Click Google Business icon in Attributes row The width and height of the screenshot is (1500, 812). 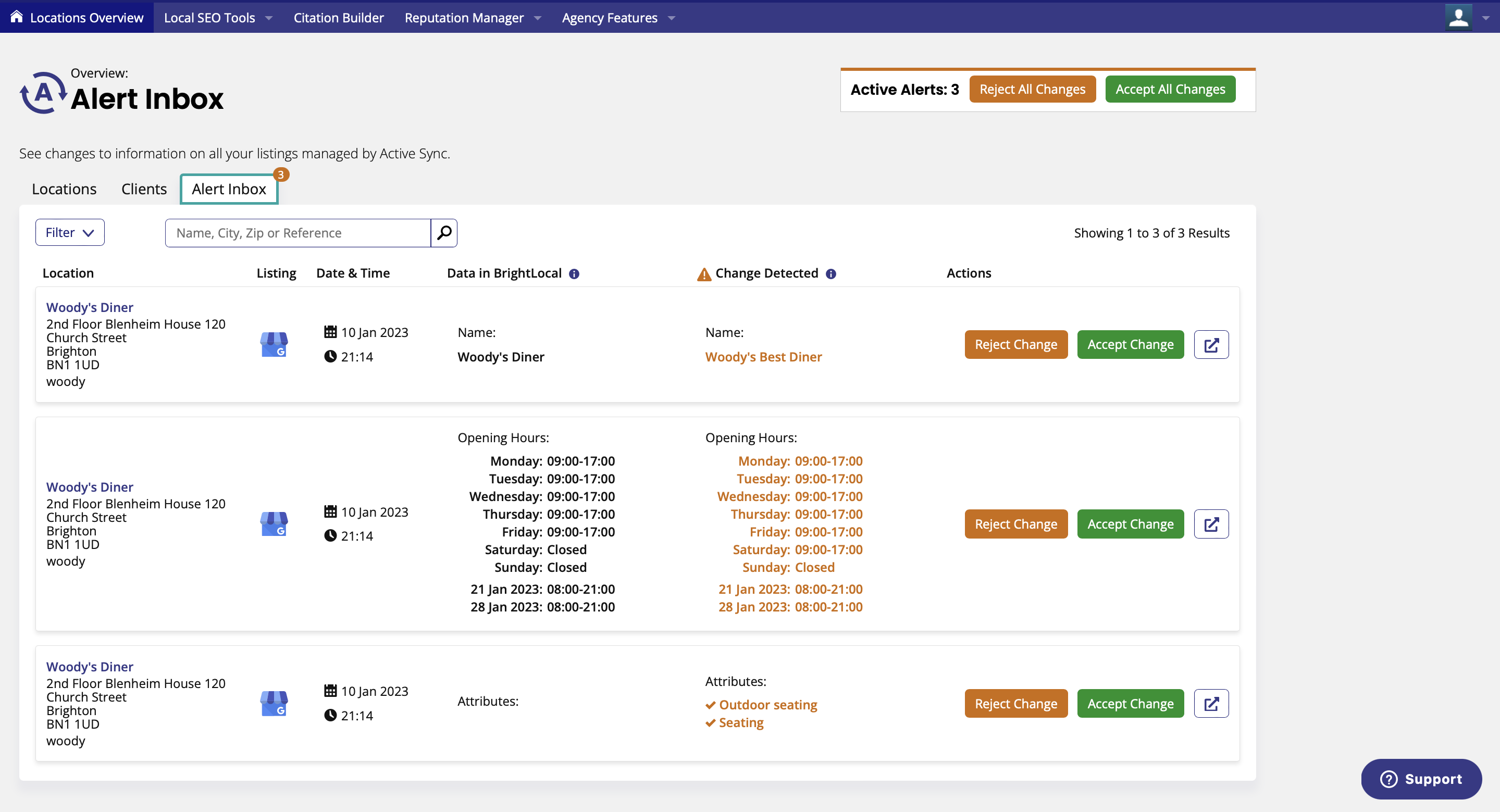[274, 703]
